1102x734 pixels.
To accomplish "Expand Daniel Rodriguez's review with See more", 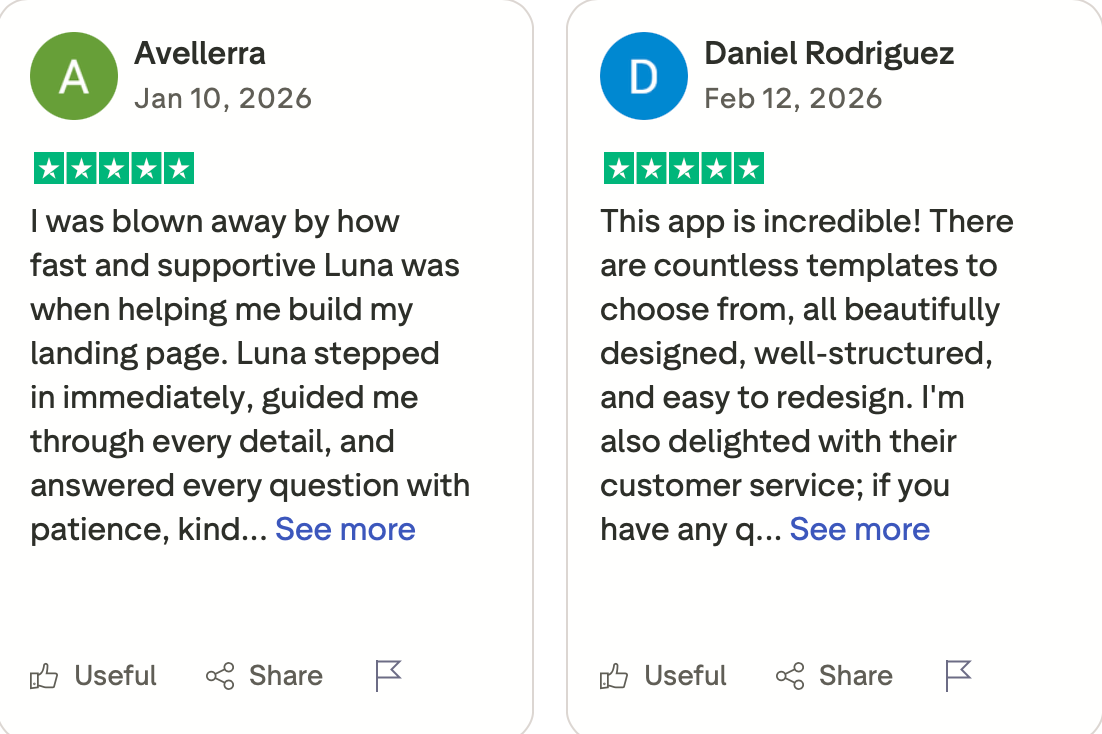I will (x=860, y=529).
